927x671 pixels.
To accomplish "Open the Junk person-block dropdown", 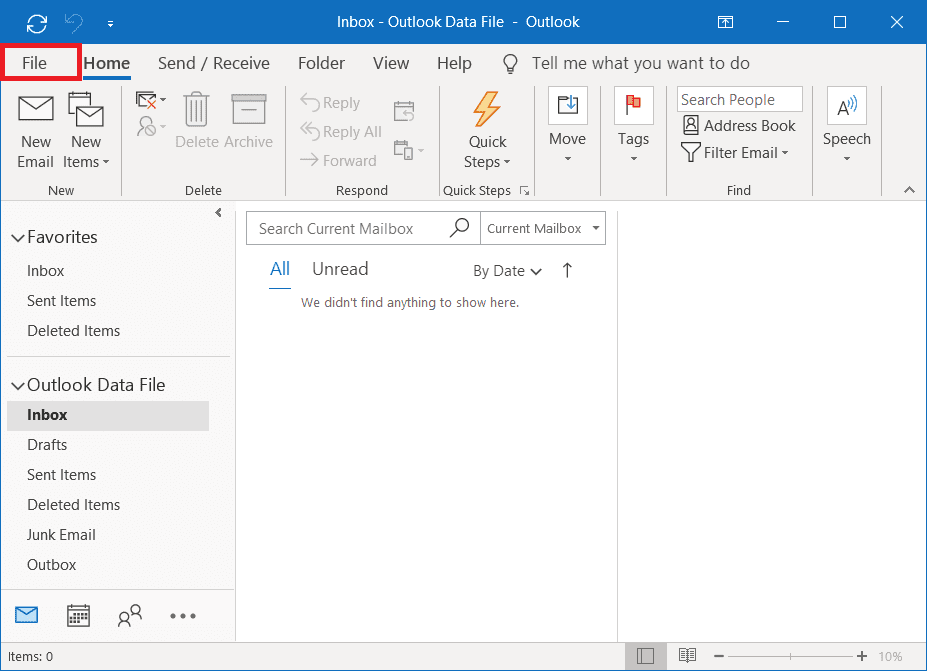I will tap(151, 126).
